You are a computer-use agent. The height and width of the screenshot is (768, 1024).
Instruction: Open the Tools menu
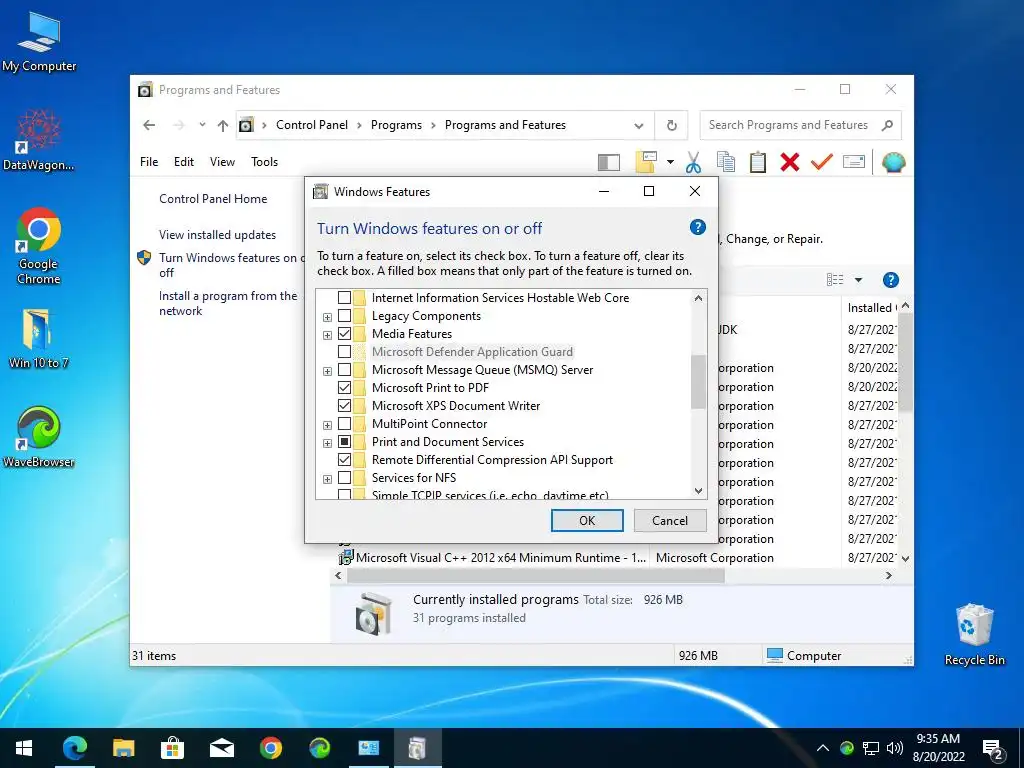pyautogui.click(x=264, y=162)
